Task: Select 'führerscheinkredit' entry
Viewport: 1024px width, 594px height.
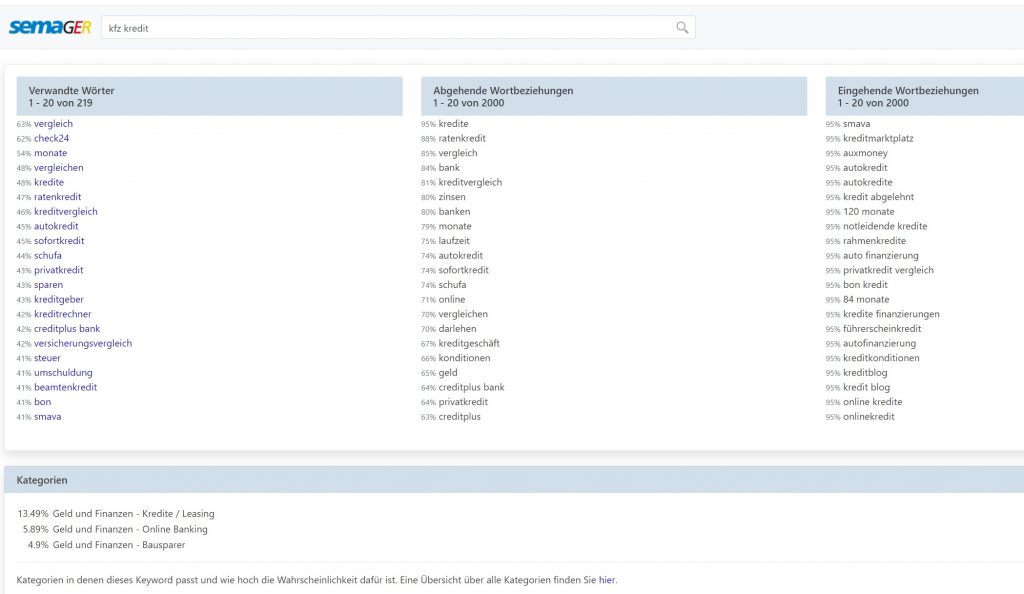Action: pyautogui.click(x=882, y=328)
